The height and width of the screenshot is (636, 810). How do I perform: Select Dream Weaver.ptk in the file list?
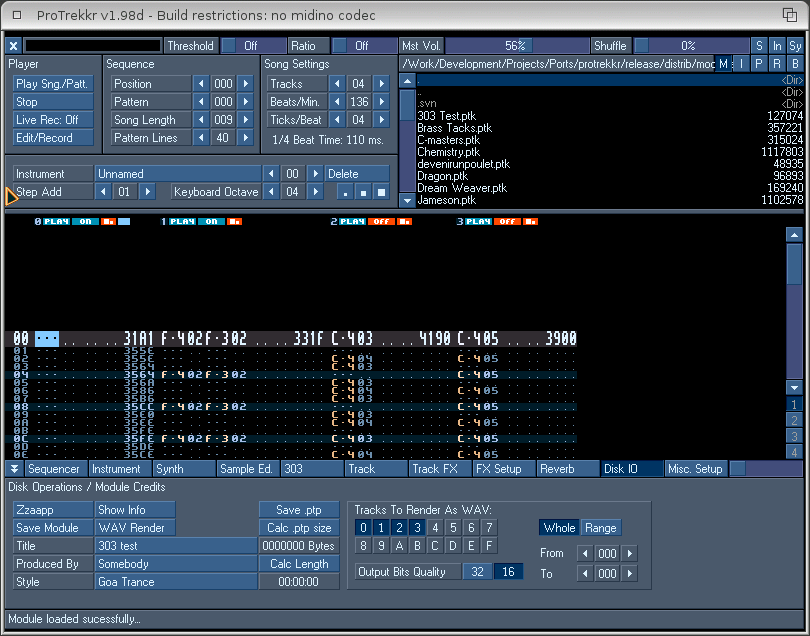[x=462, y=188]
